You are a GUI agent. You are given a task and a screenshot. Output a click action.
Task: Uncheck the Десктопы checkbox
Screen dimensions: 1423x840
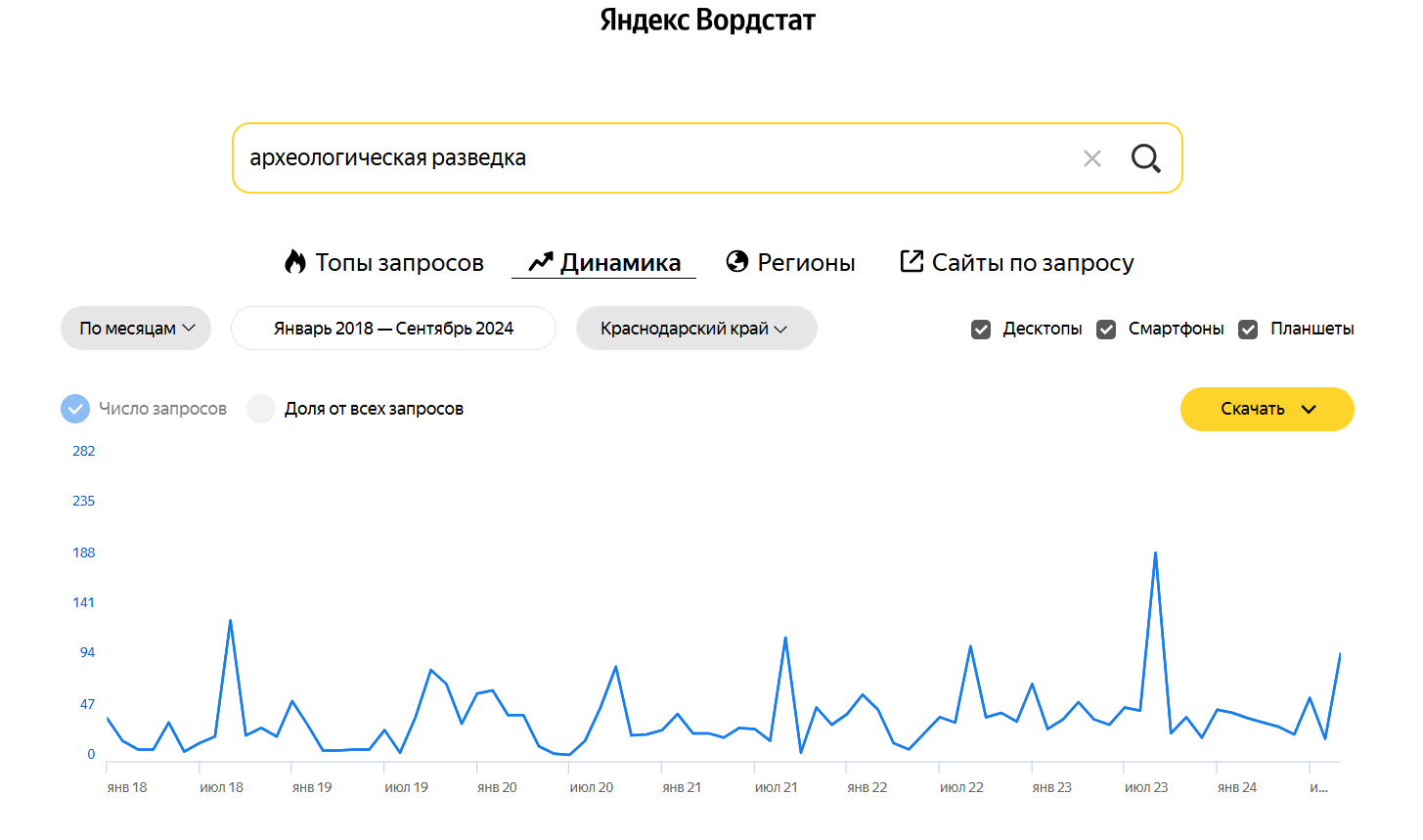click(981, 330)
